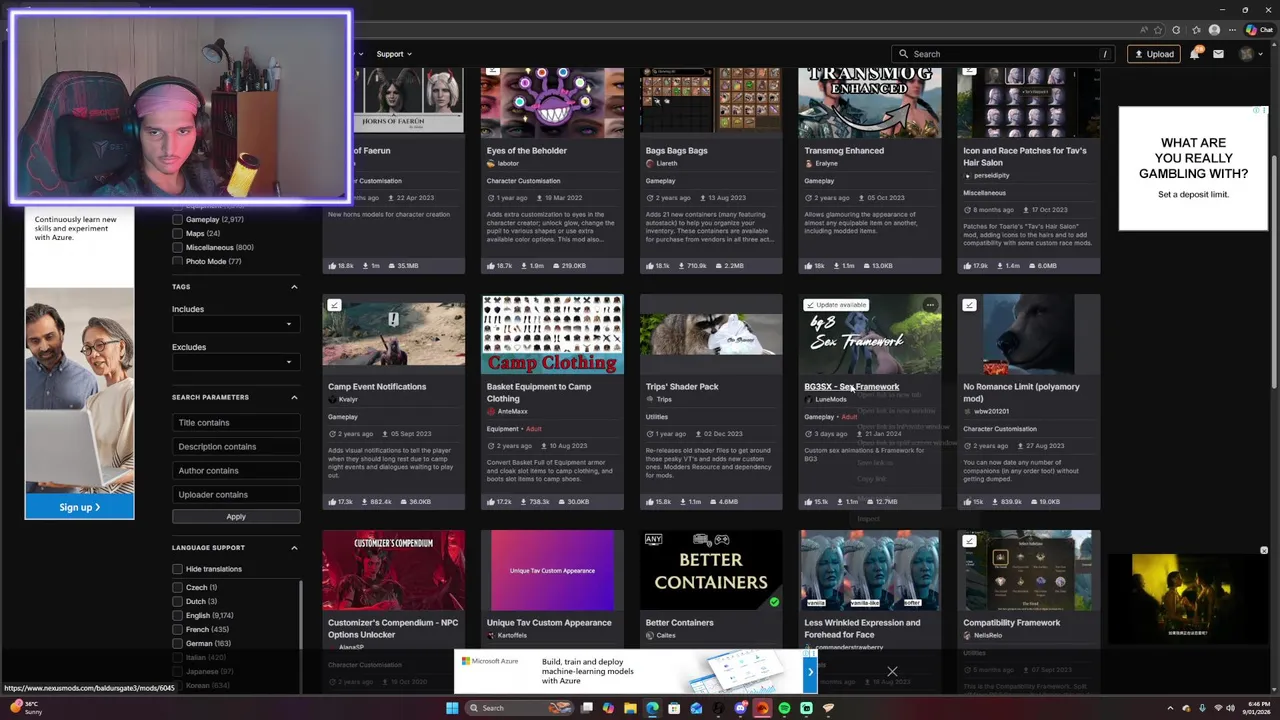Image resolution: width=1280 pixels, height=720 pixels.
Task: Click the downloads icon on the Bags Bags Bags card
Action: click(685, 266)
